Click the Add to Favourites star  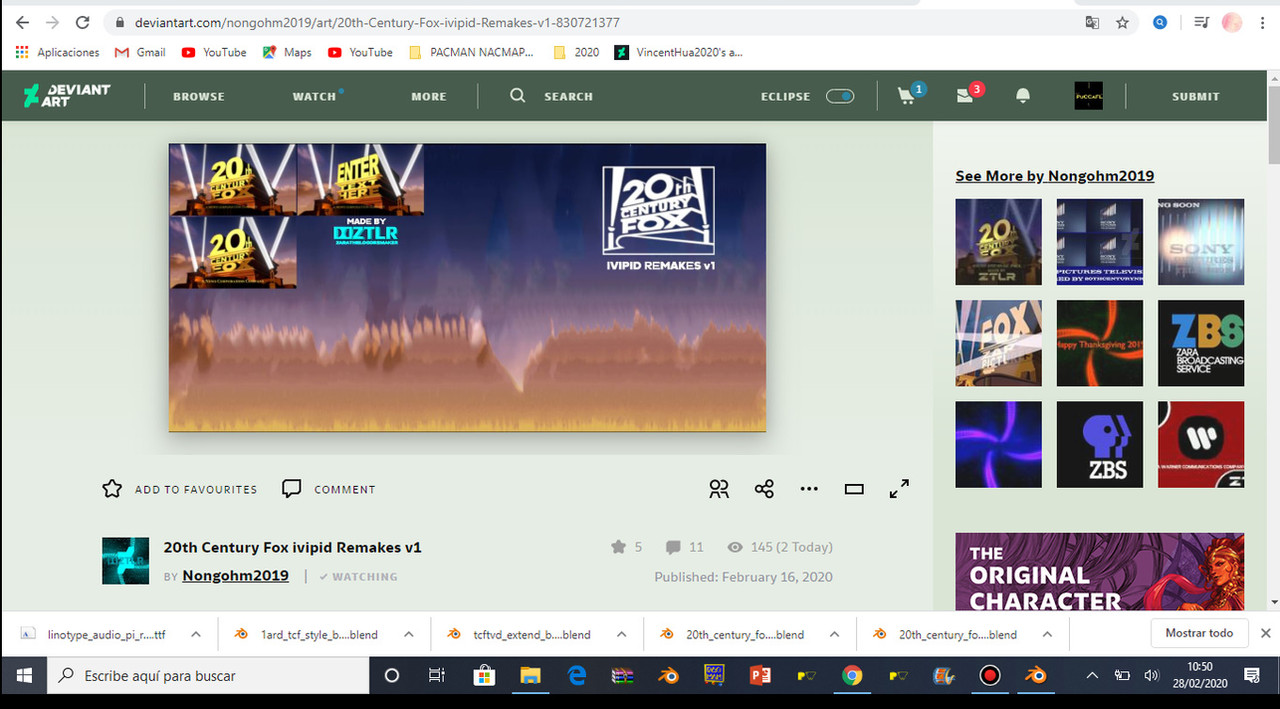[112, 489]
